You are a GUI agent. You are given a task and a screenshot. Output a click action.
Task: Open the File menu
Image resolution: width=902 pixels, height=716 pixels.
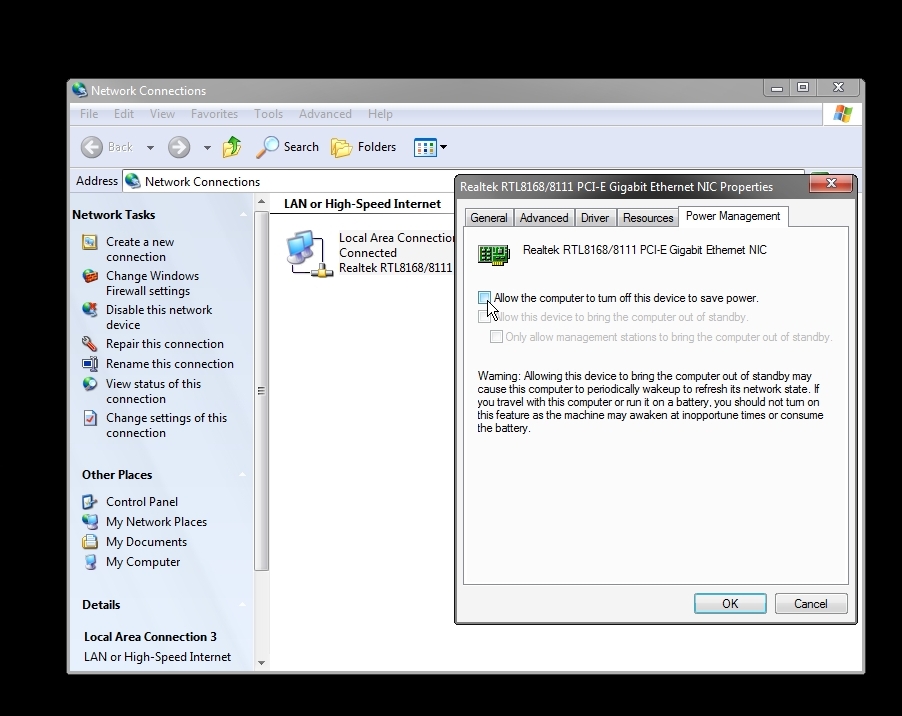[89, 114]
